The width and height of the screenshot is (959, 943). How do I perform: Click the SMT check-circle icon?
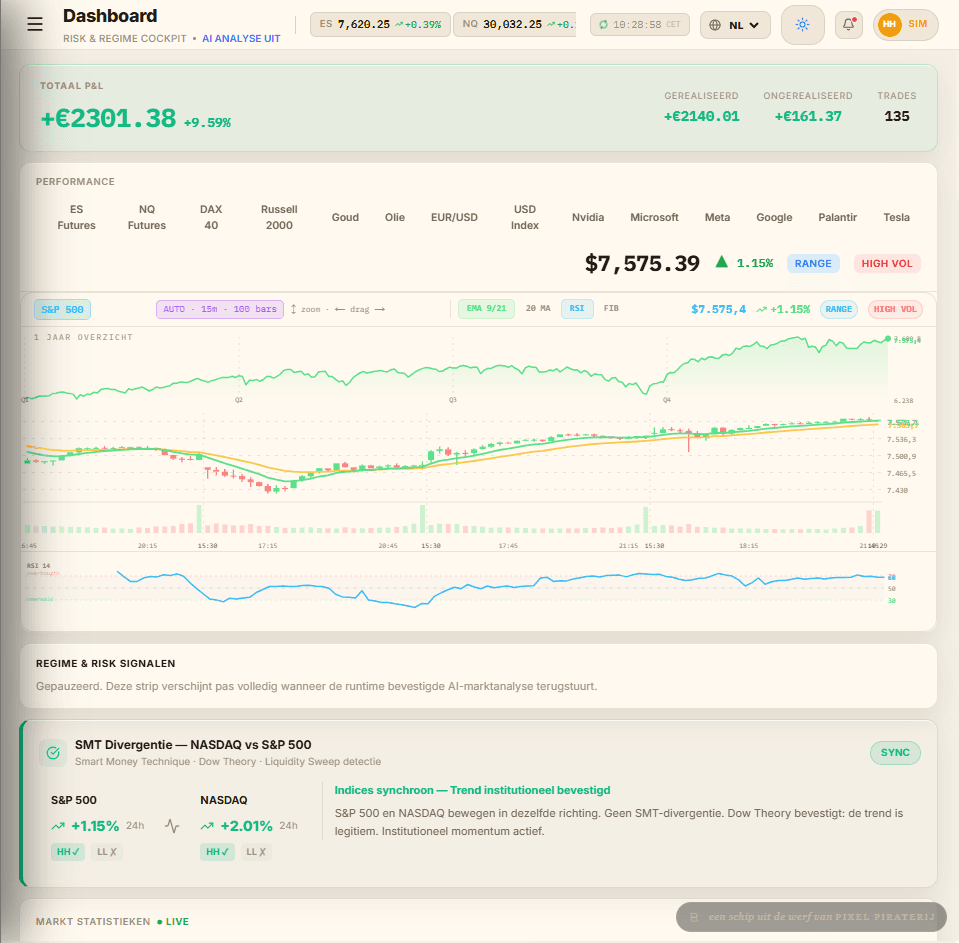click(x=53, y=753)
